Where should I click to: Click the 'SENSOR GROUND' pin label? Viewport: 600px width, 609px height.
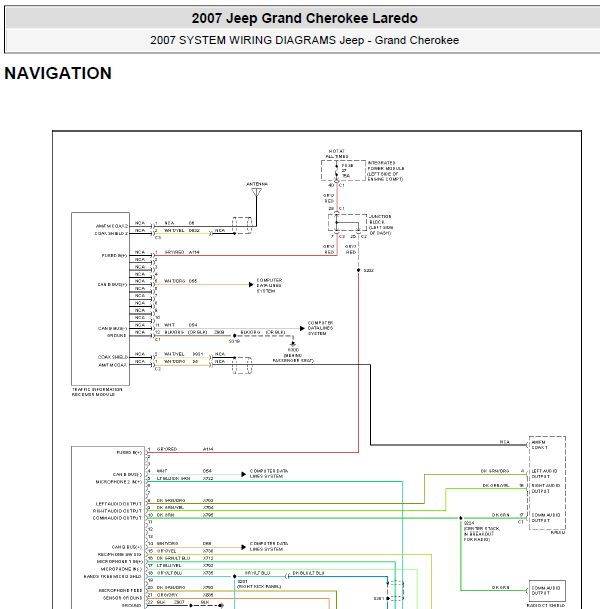click(x=122, y=598)
